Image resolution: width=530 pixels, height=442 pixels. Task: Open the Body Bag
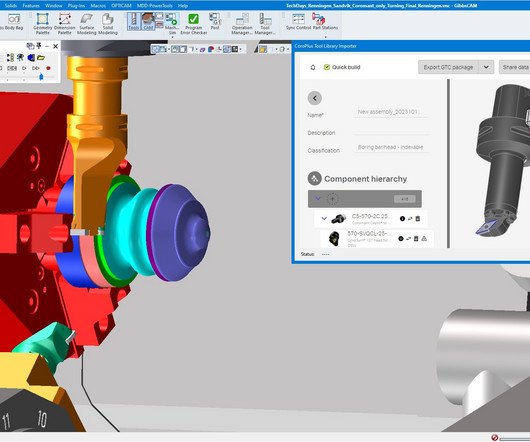pos(13,21)
